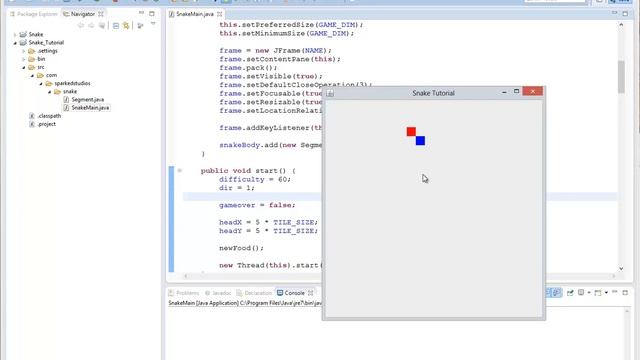Select the .project file
The width and height of the screenshot is (640, 360).
[x=42, y=124]
